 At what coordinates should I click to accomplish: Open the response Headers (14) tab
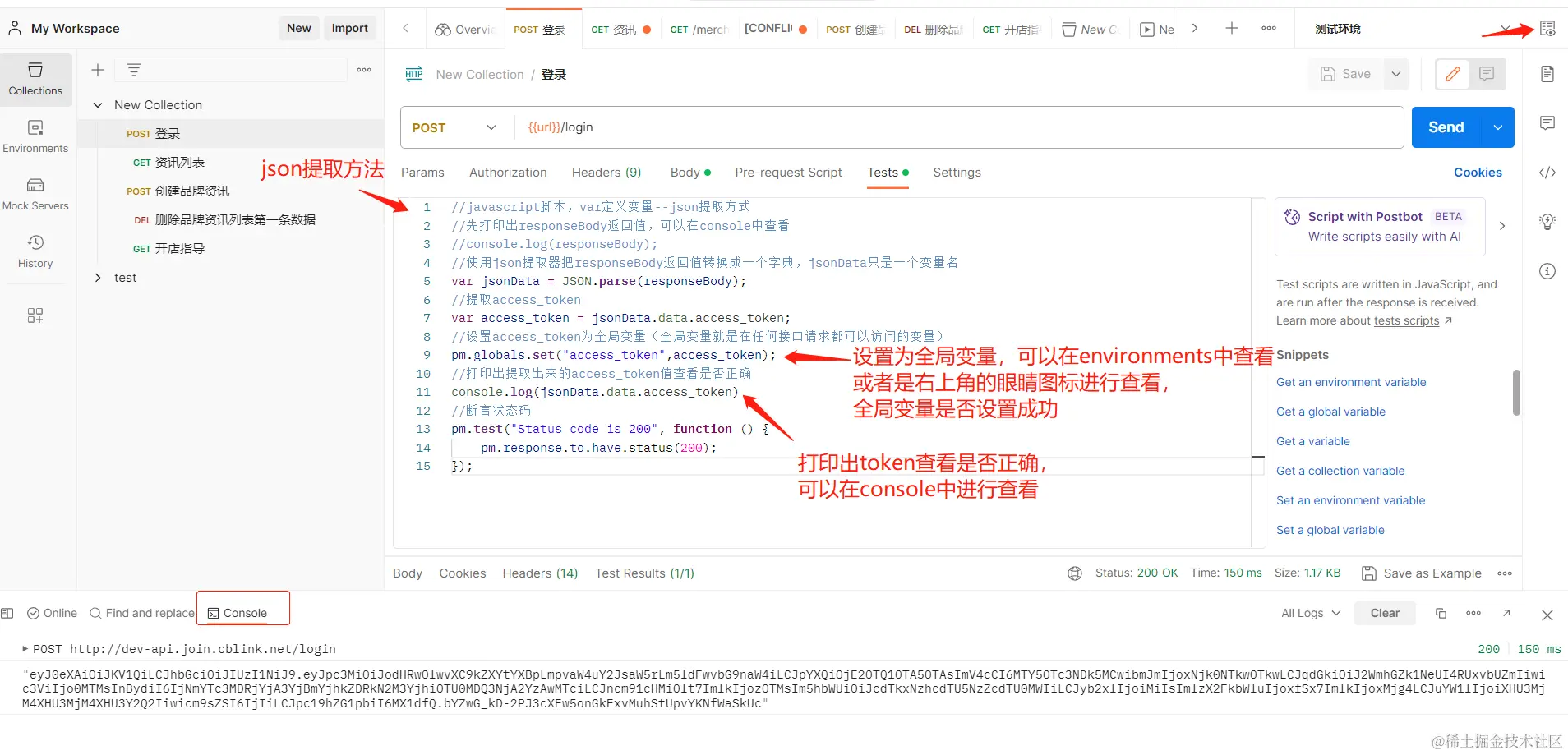540,573
